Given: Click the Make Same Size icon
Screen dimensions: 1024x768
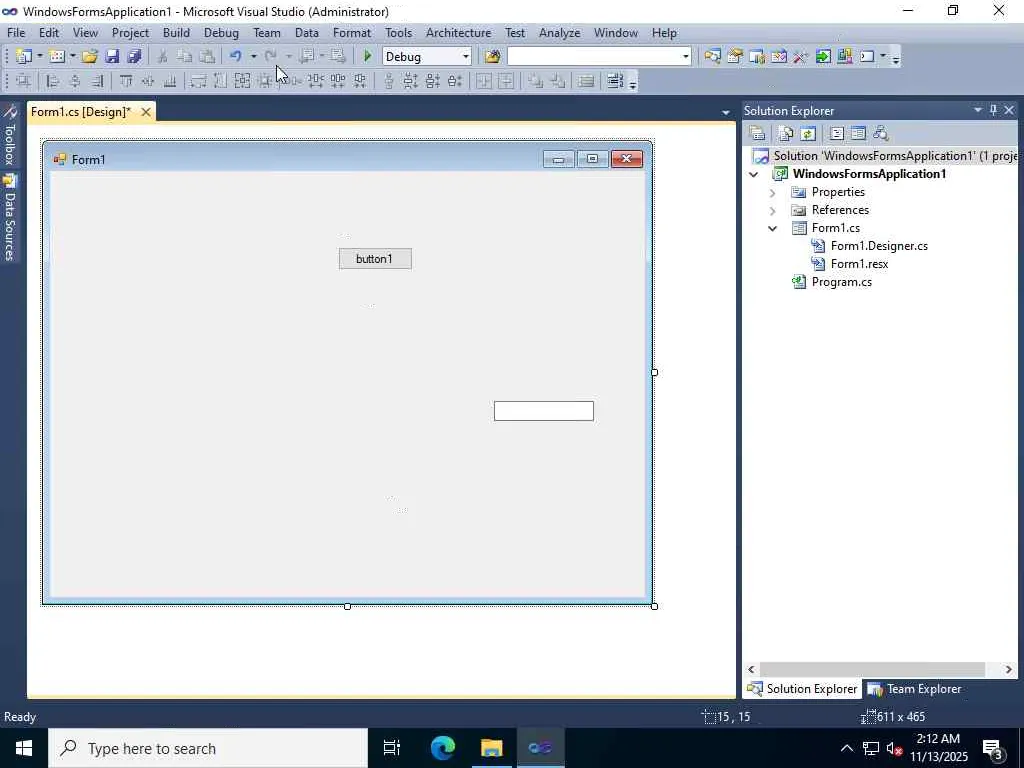Looking at the screenshot, I should tap(242, 81).
